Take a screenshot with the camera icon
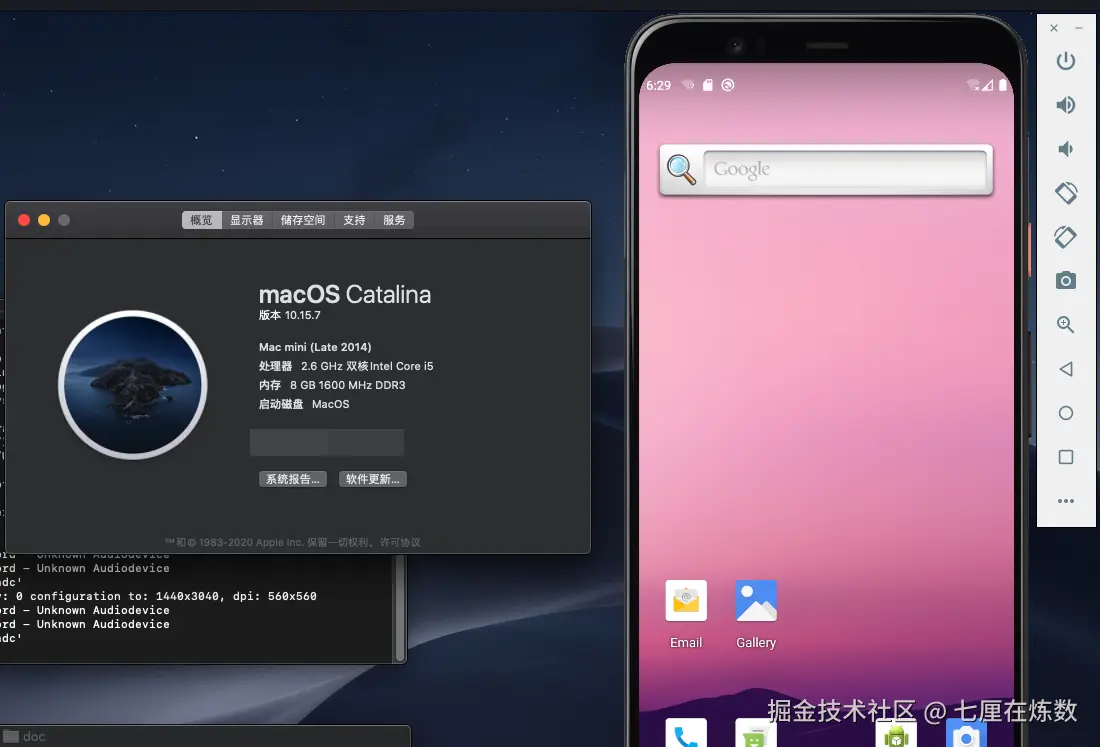Viewport: 1100px width, 747px height. tap(1066, 281)
